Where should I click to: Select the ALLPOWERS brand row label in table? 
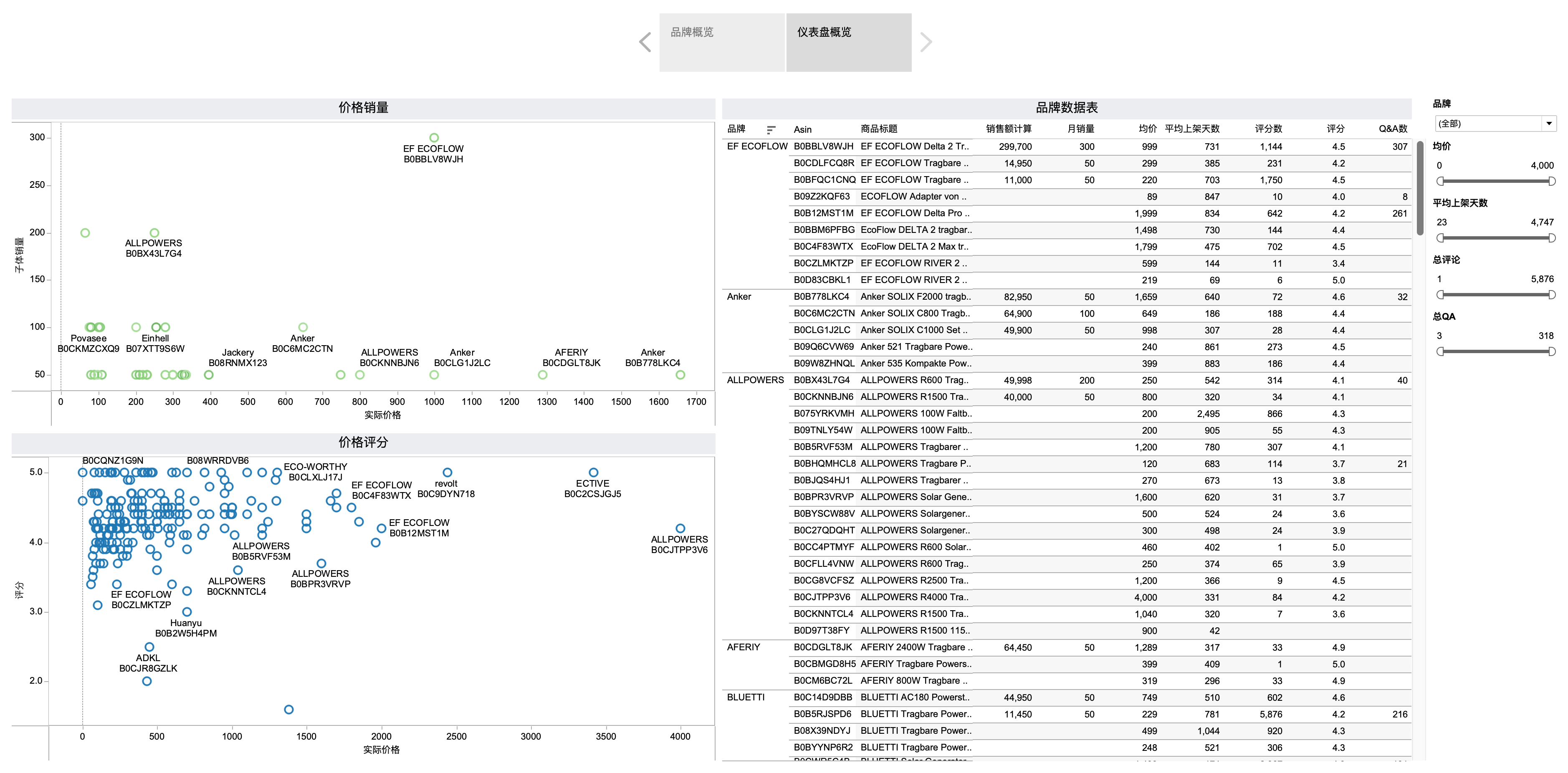[x=755, y=380]
